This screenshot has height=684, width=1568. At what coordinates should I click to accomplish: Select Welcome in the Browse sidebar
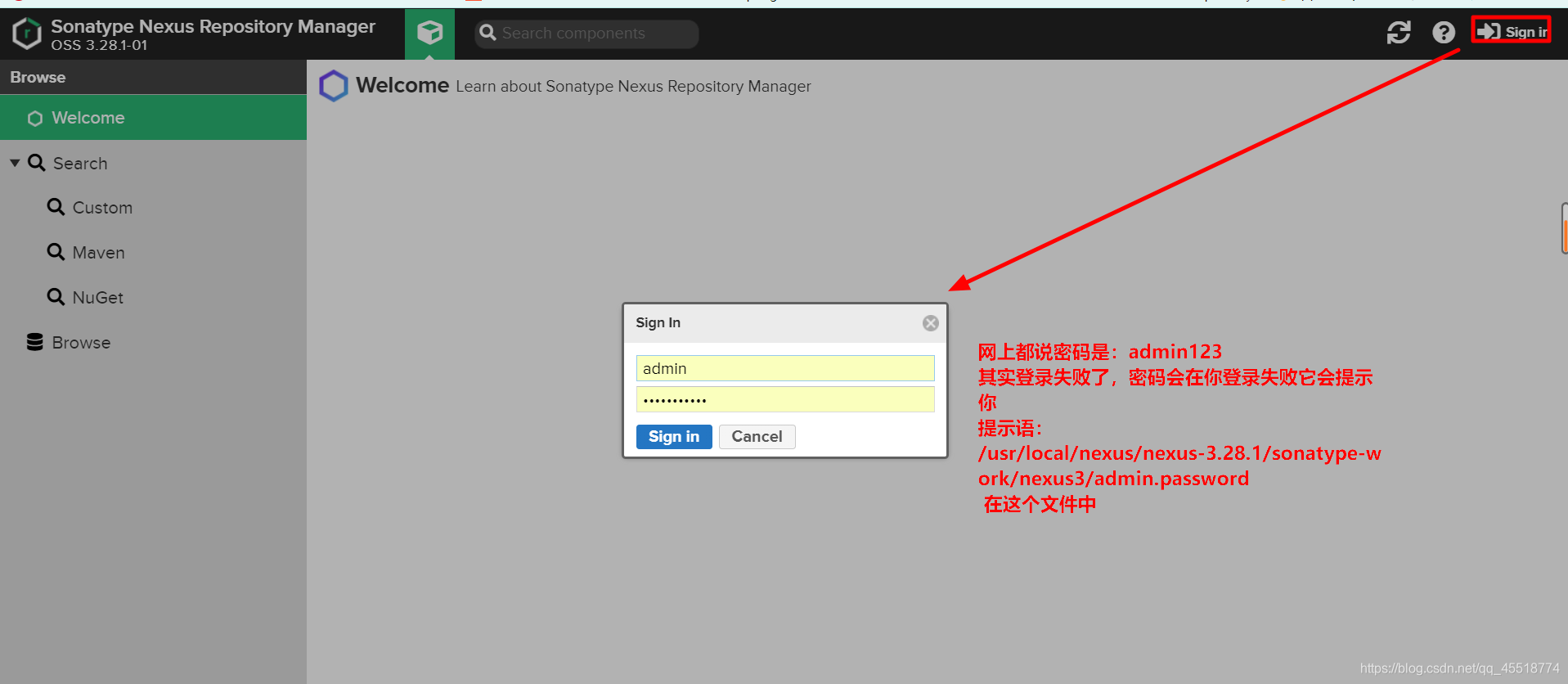coord(153,118)
